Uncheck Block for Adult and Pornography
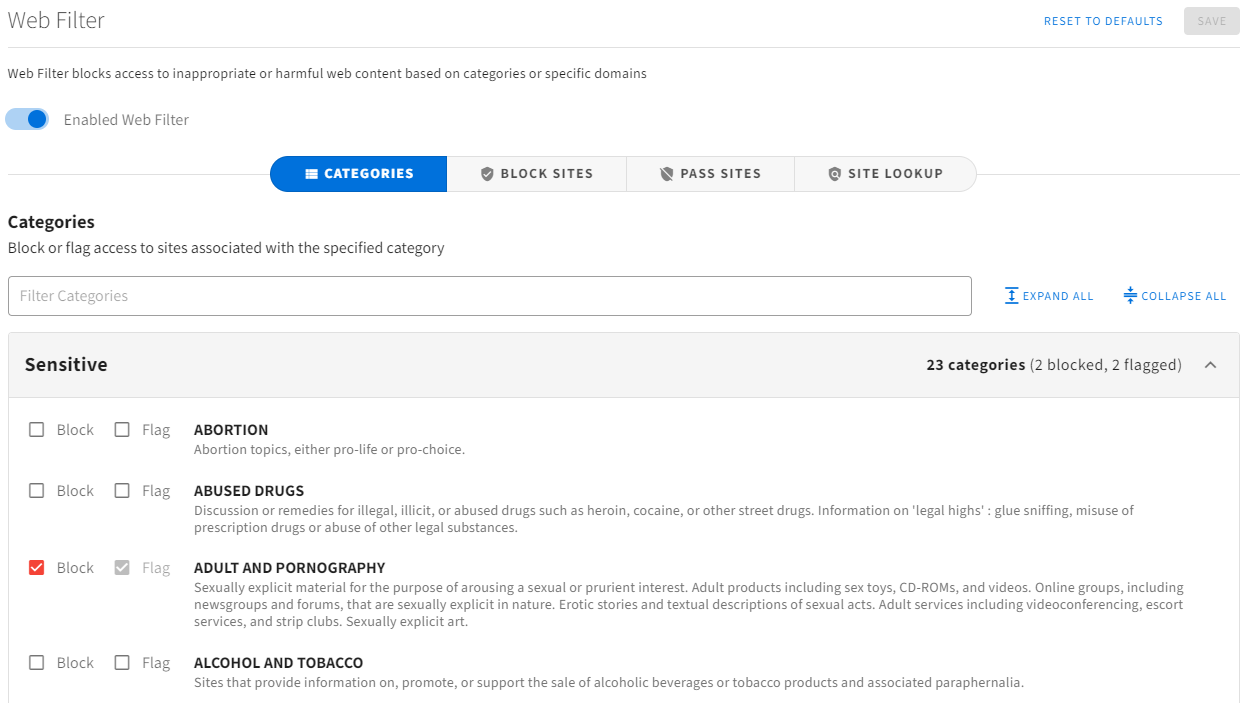This screenshot has width=1245, height=703. tap(37, 568)
